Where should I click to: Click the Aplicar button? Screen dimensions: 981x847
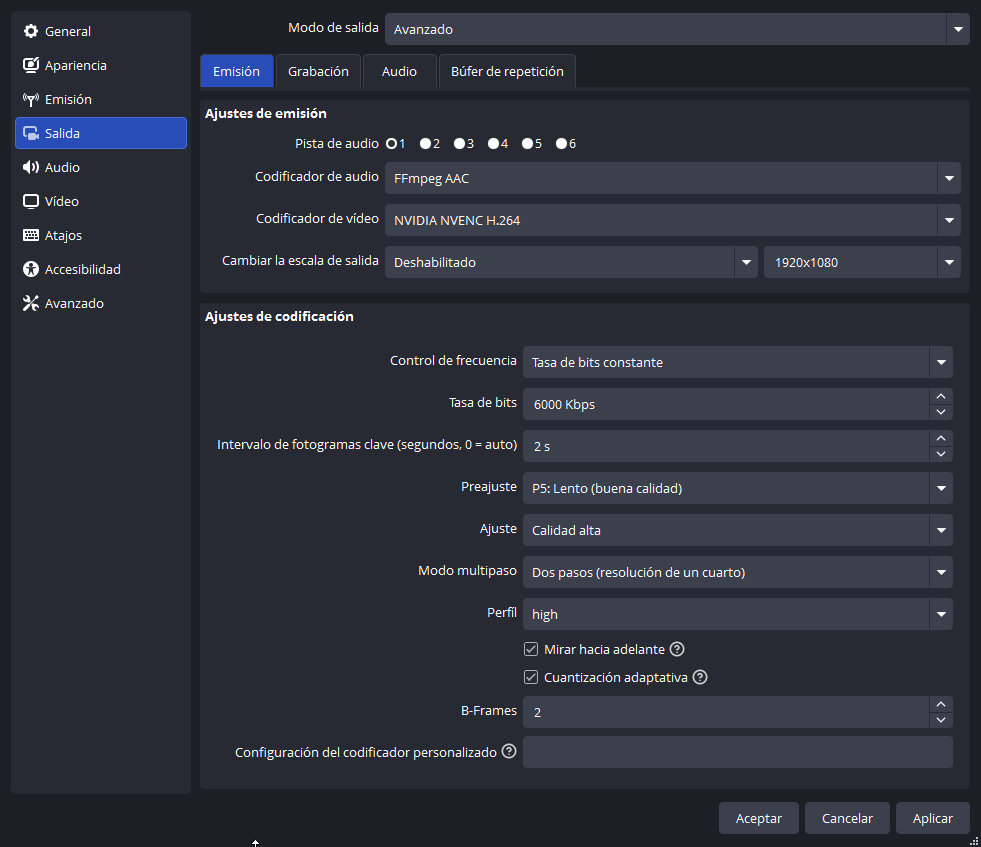pos(933,818)
